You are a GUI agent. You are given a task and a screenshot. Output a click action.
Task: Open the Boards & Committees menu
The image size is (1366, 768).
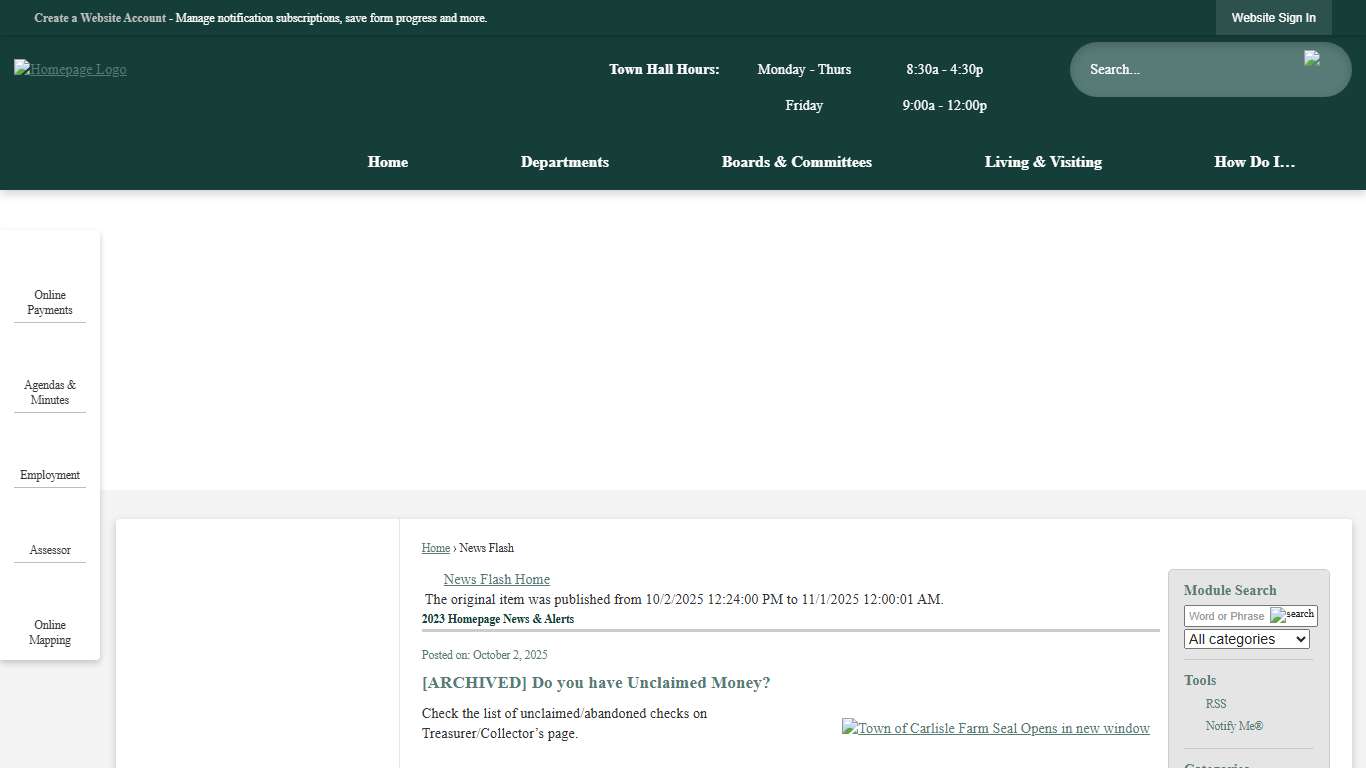pyautogui.click(x=796, y=162)
